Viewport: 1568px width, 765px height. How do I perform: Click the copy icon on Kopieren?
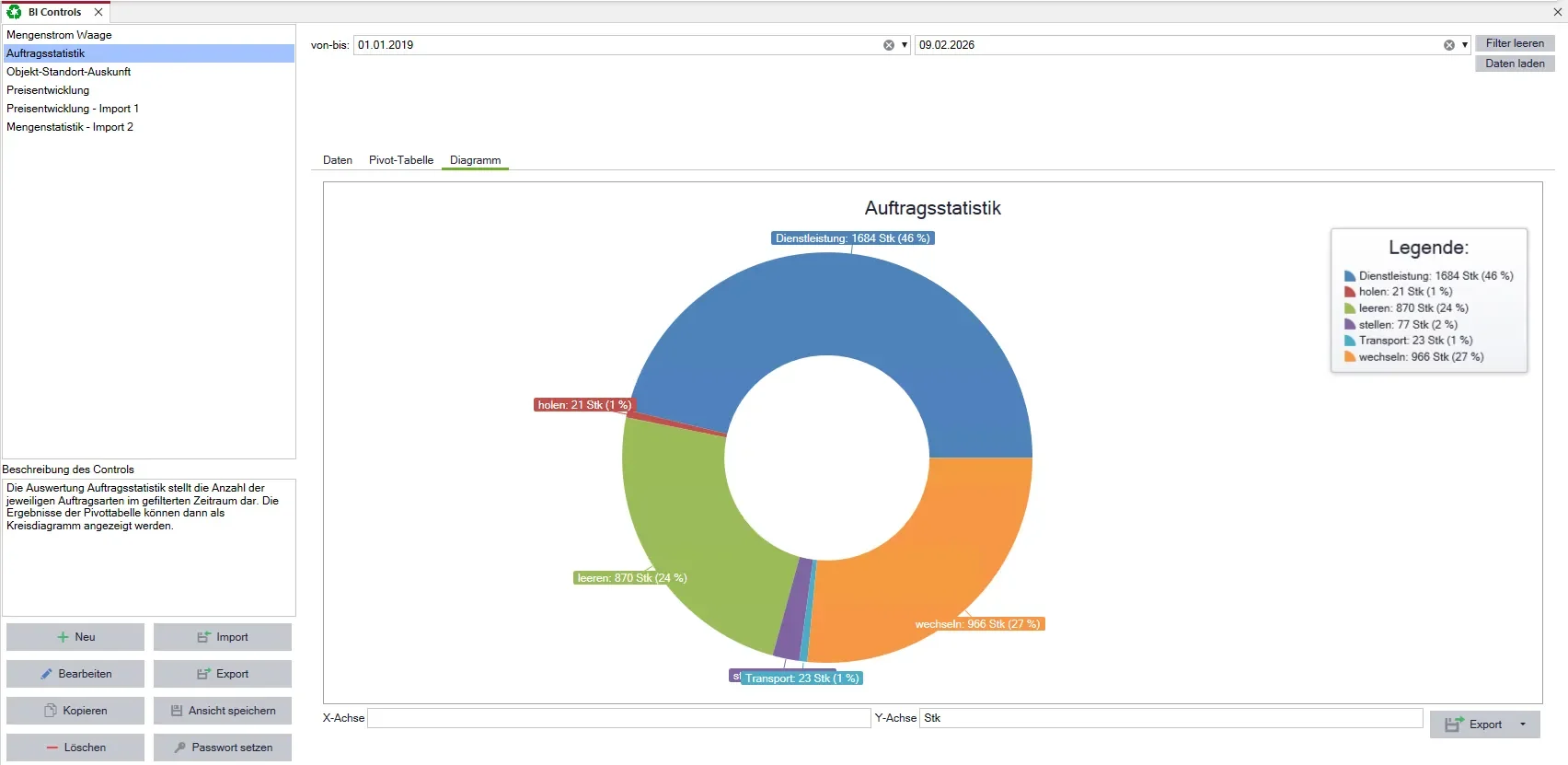click(51, 711)
